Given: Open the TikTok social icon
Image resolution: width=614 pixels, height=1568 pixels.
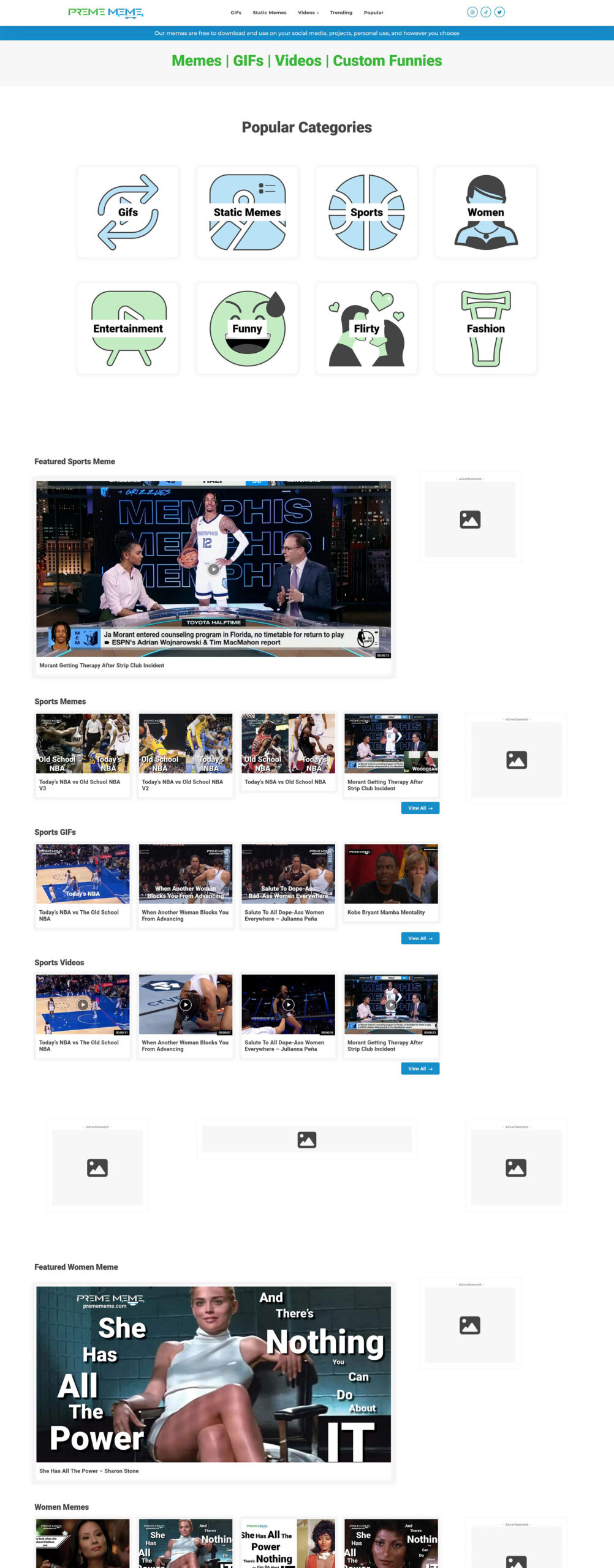Looking at the screenshot, I should (x=486, y=12).
